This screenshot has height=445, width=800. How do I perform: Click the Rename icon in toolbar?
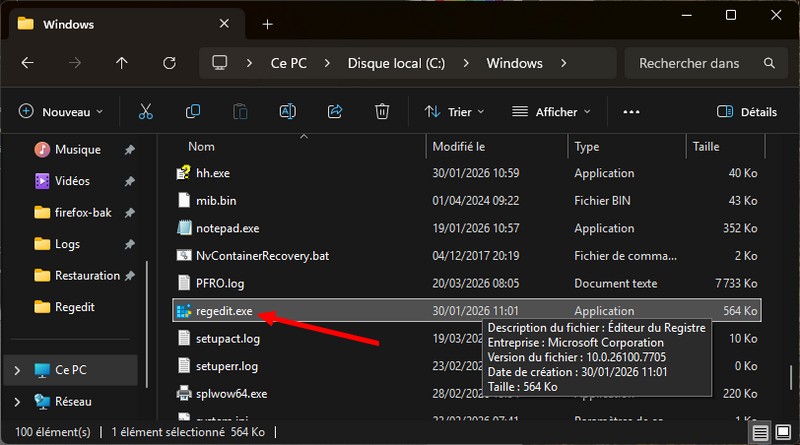[x=288, y=112]
